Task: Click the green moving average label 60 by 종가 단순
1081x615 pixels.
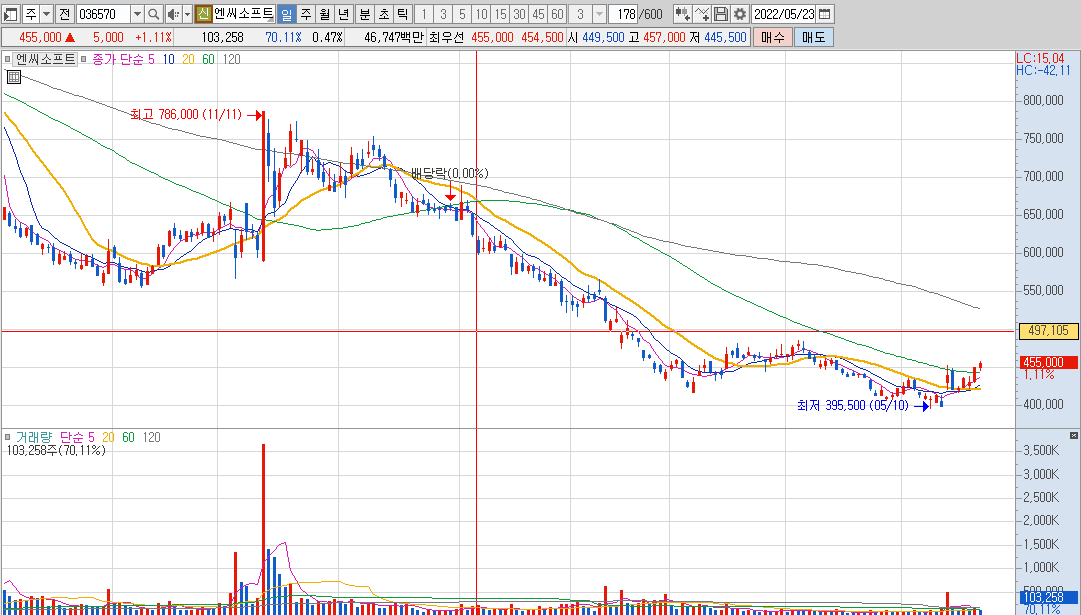Action: pyautogui.click(x=208, y=59)
